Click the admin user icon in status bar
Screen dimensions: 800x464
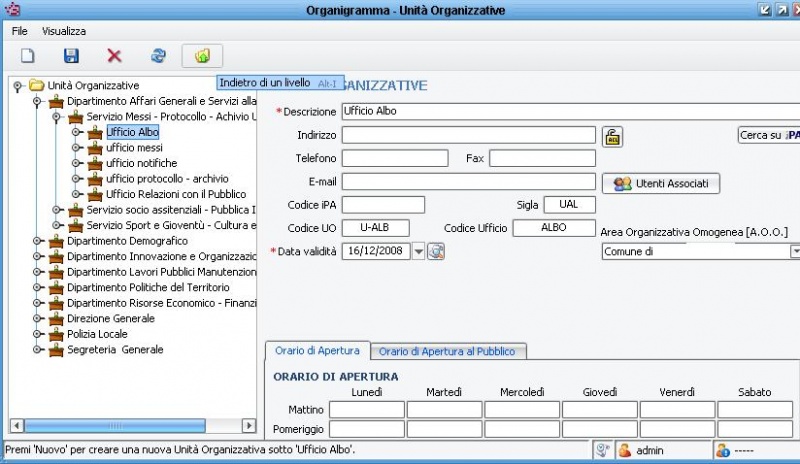pos(625,451)
